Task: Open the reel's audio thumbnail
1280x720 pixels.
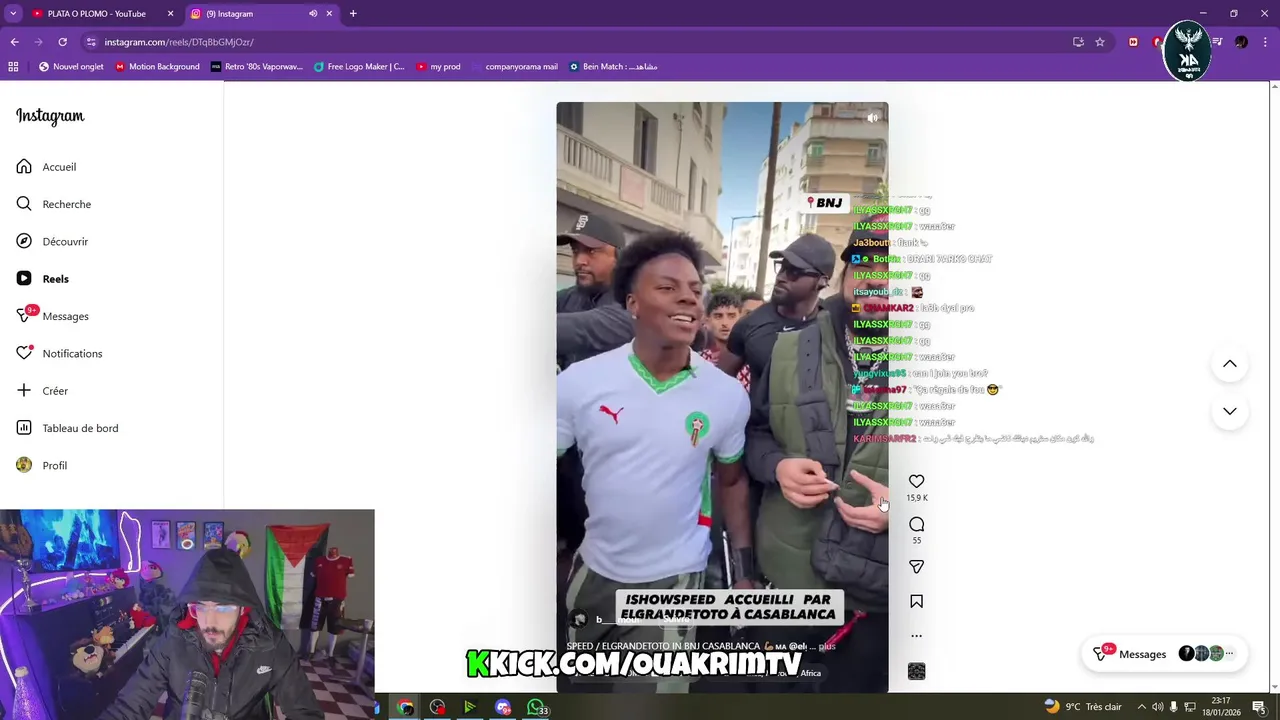Action: click(916, 671)
